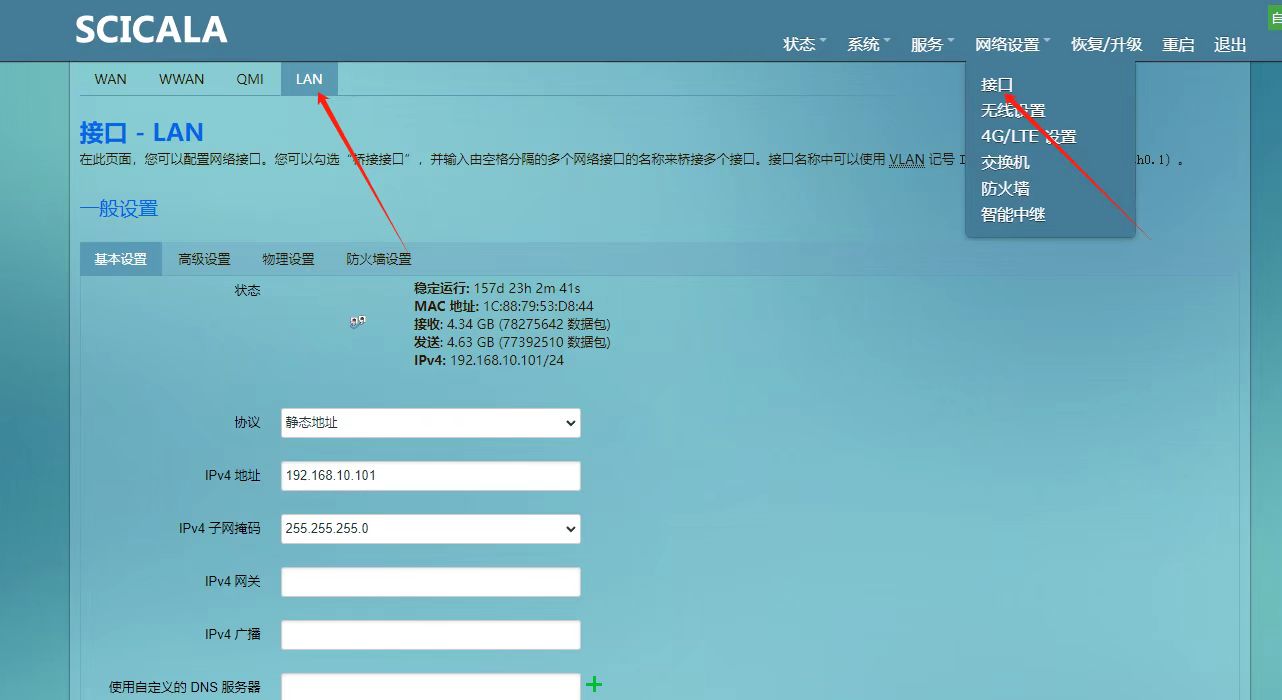The height and width of the screenshot is (700, 1282).
Task: Click 退出 to log out
Action: point(1230,45)
